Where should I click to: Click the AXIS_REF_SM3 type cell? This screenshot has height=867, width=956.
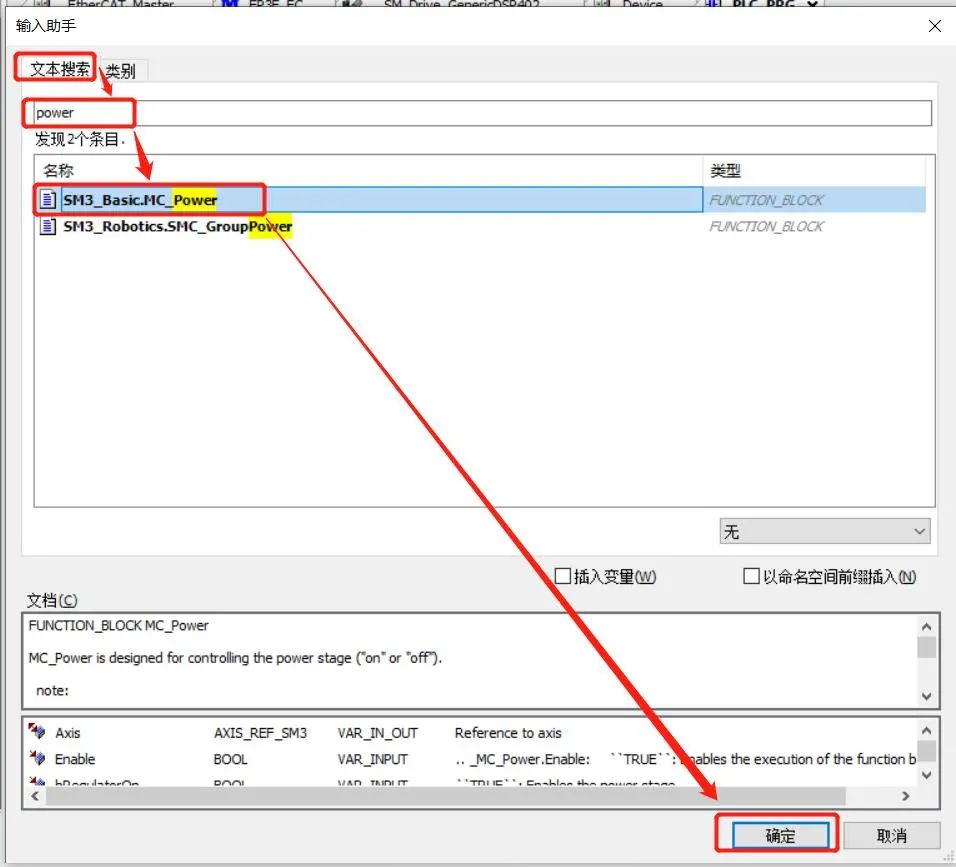pyautogui.click(x=260, y=733)
